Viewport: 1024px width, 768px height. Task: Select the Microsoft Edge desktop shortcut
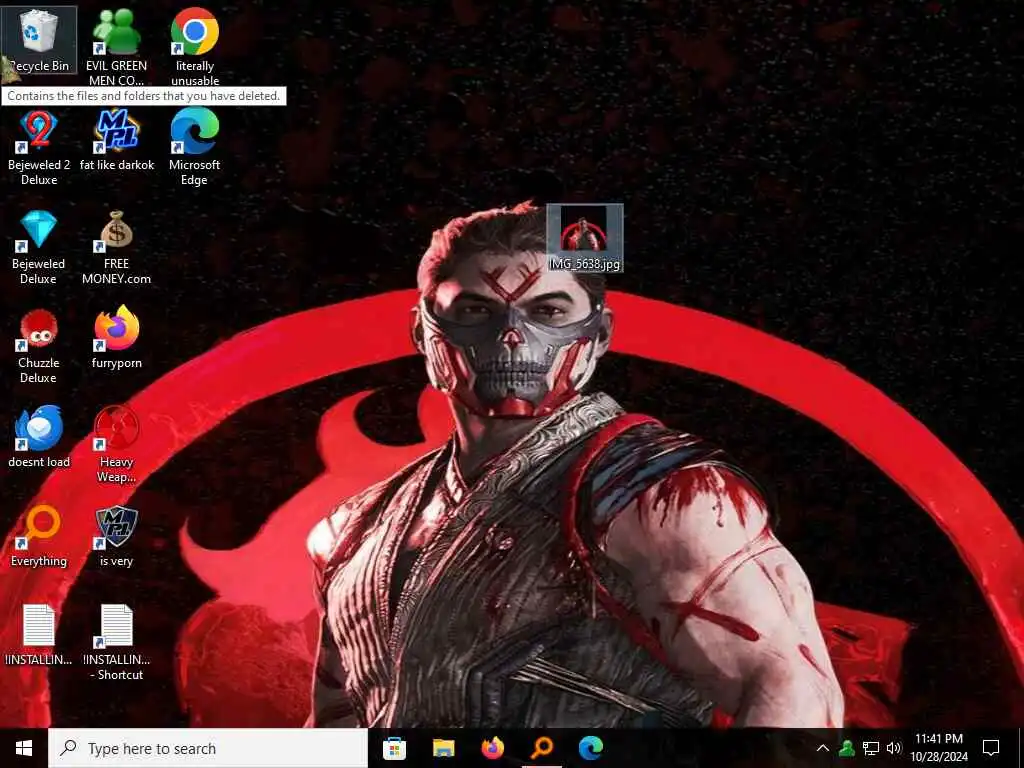[x=195, y=147]
